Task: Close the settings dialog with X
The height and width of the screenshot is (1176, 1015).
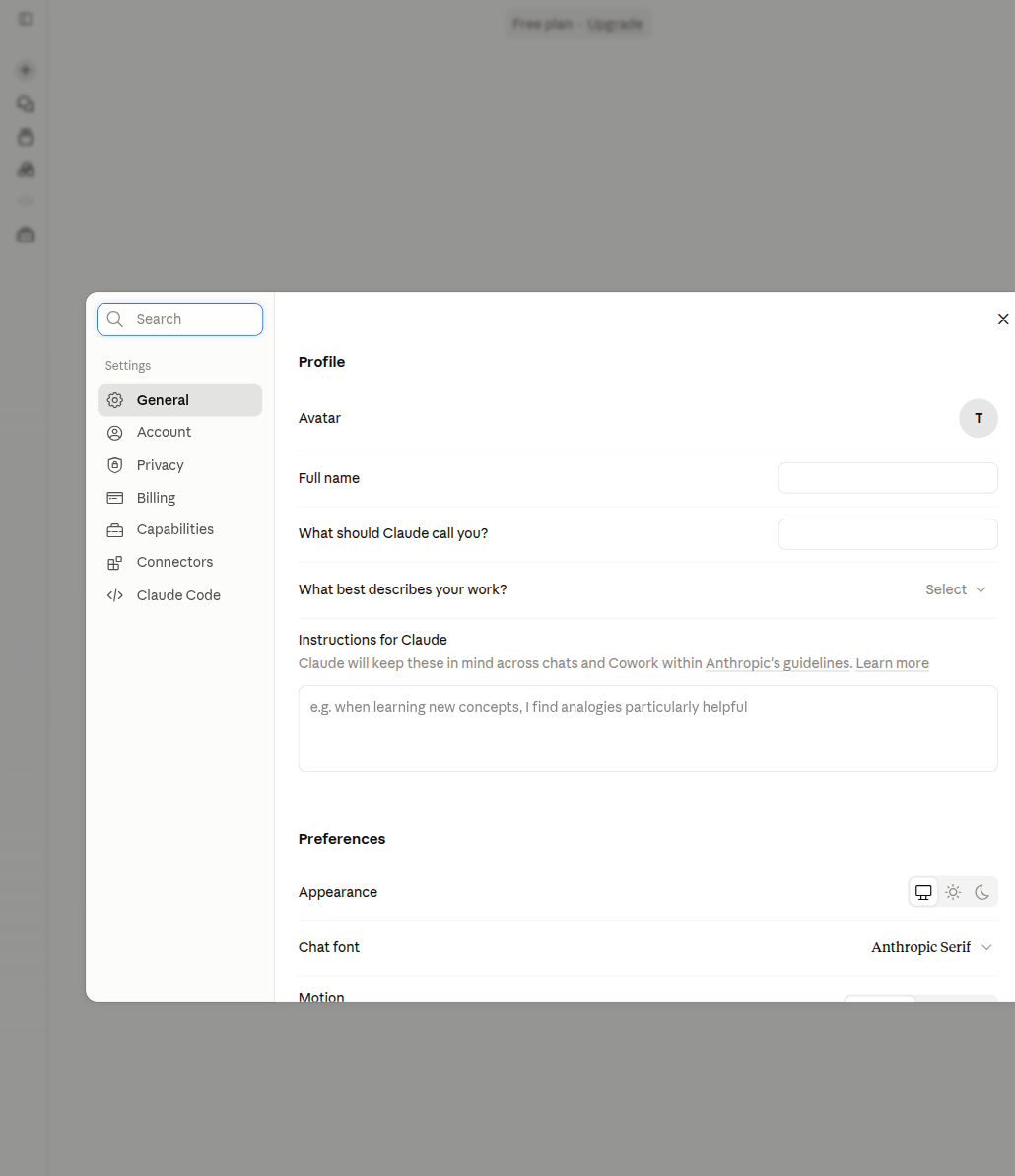Action: click(1003, 319)
